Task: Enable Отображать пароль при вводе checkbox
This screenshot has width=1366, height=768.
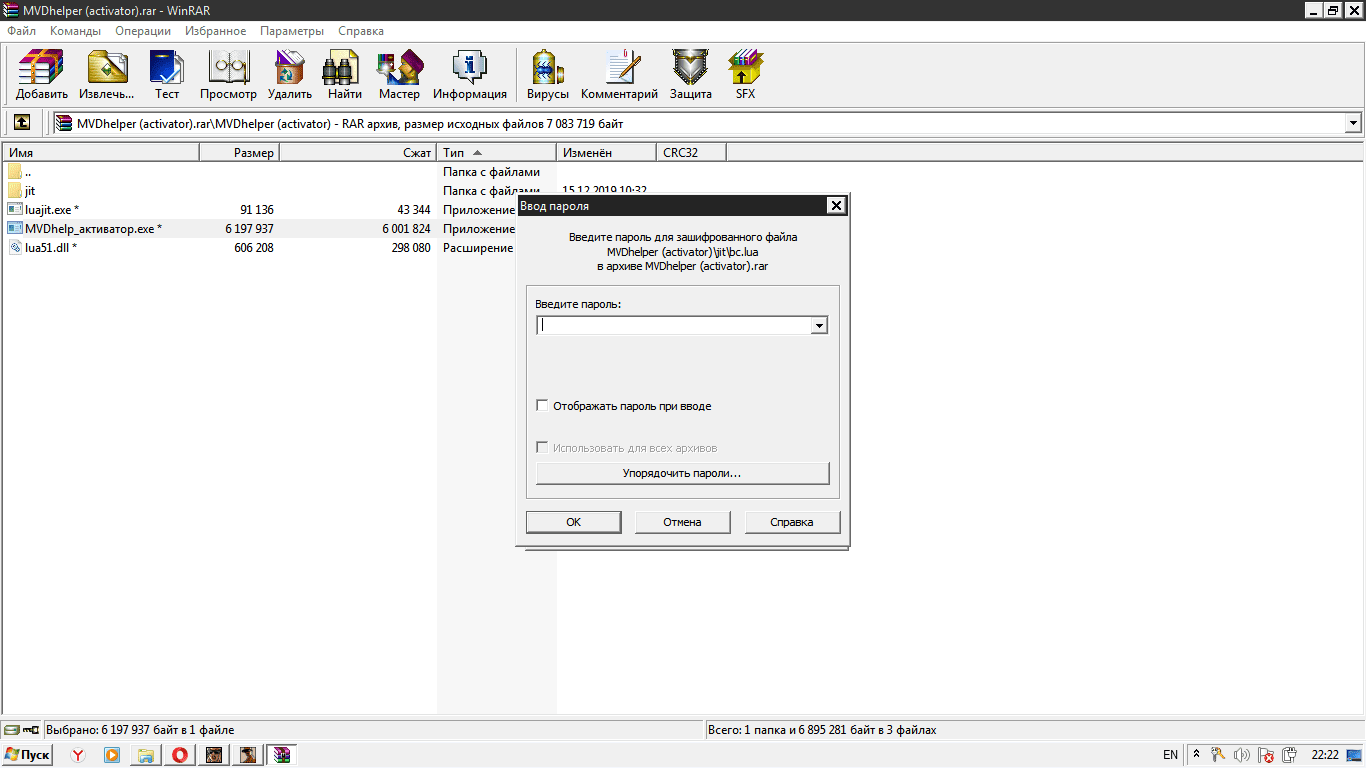Action: coord(543,406)
